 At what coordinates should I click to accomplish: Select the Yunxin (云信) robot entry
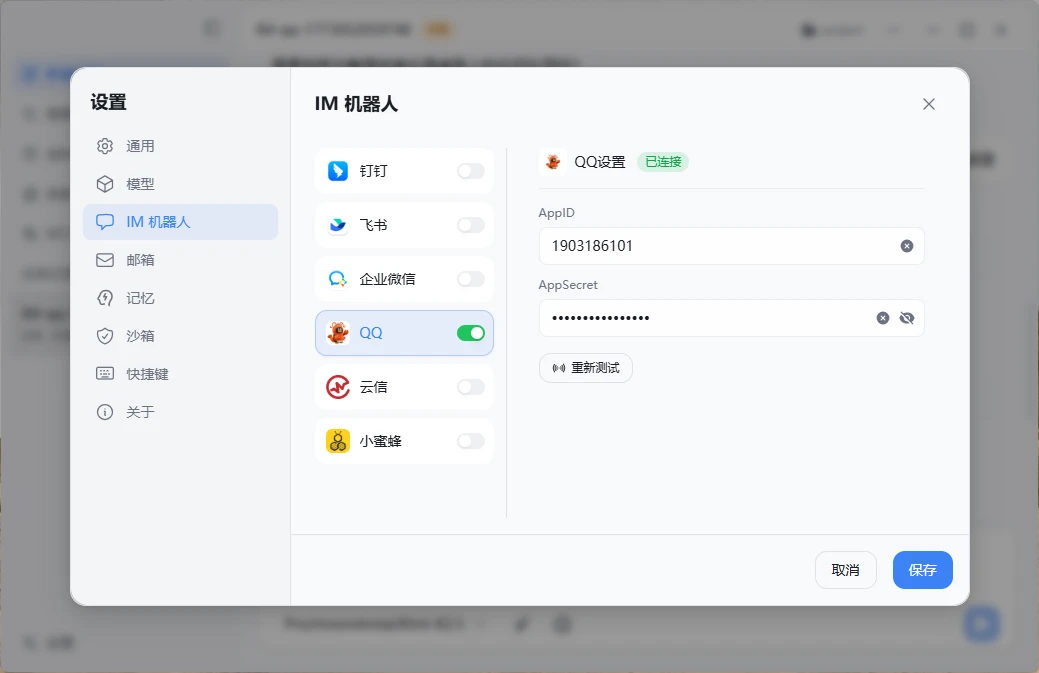[x=385, y=387]
